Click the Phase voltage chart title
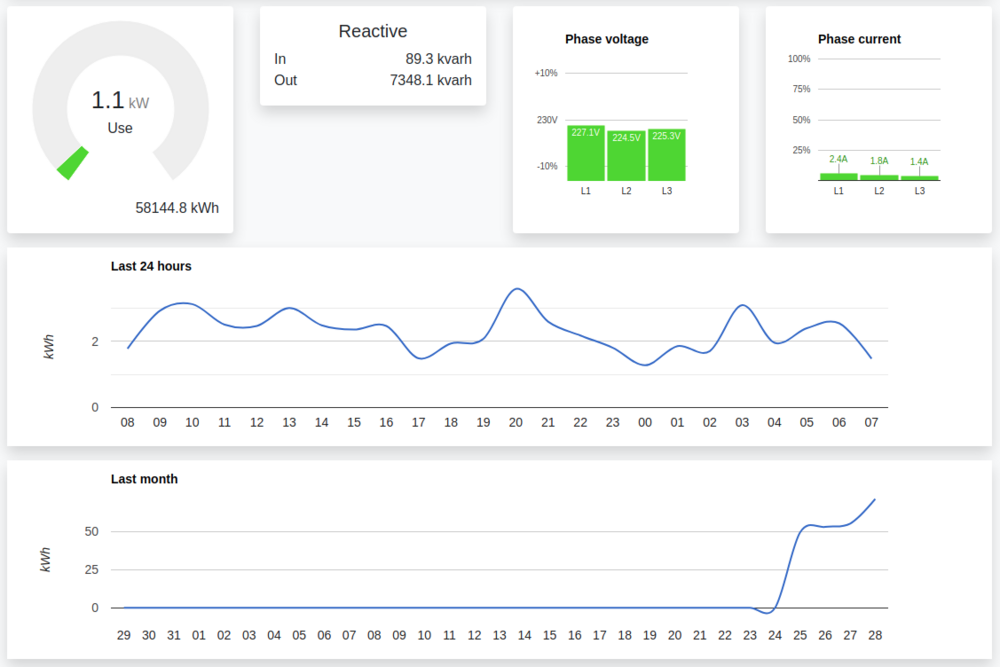 (606, 39)
